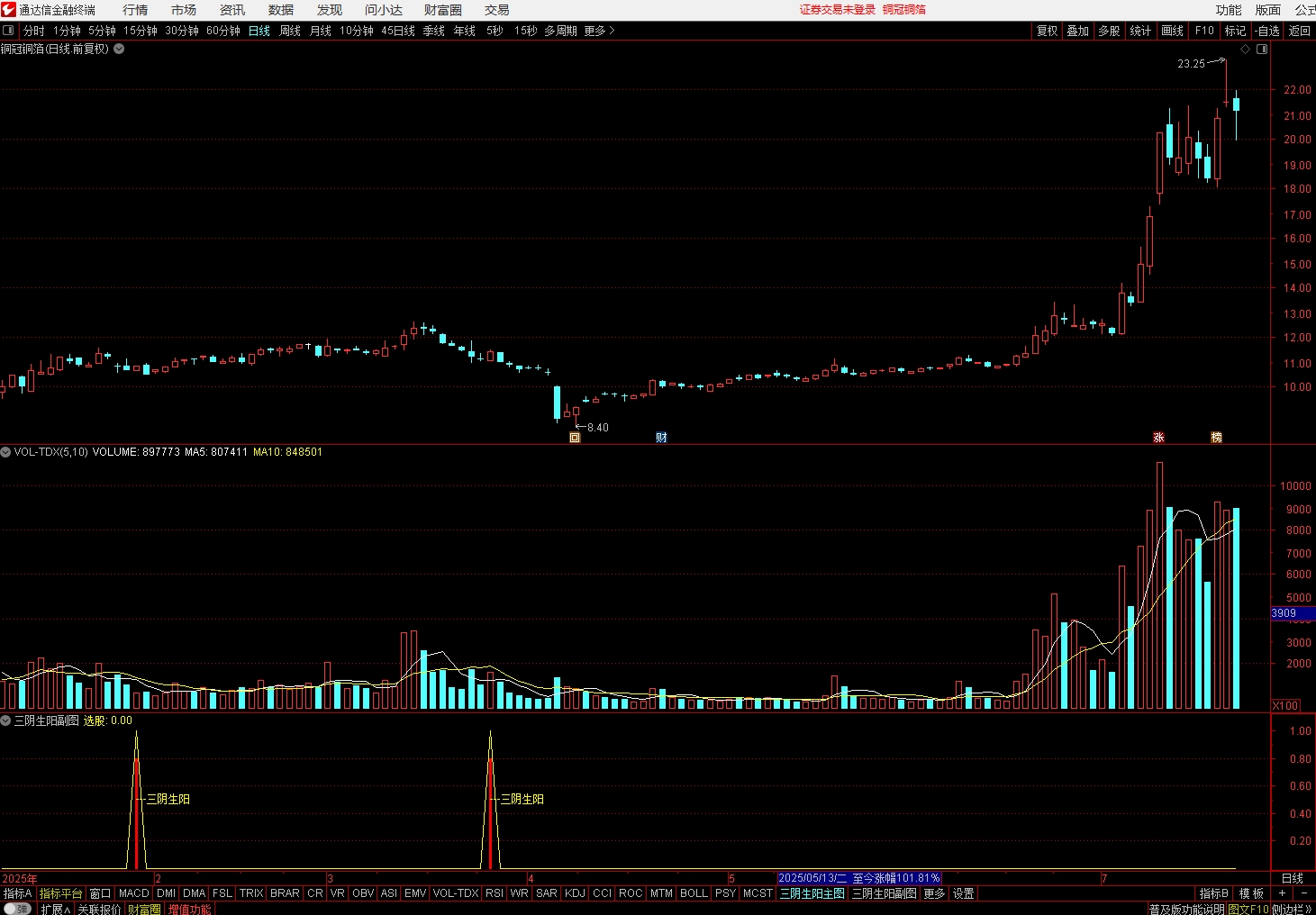Open the 关联报价 tab
Viewport: 1316px width, 915px height.
point(99,909)
